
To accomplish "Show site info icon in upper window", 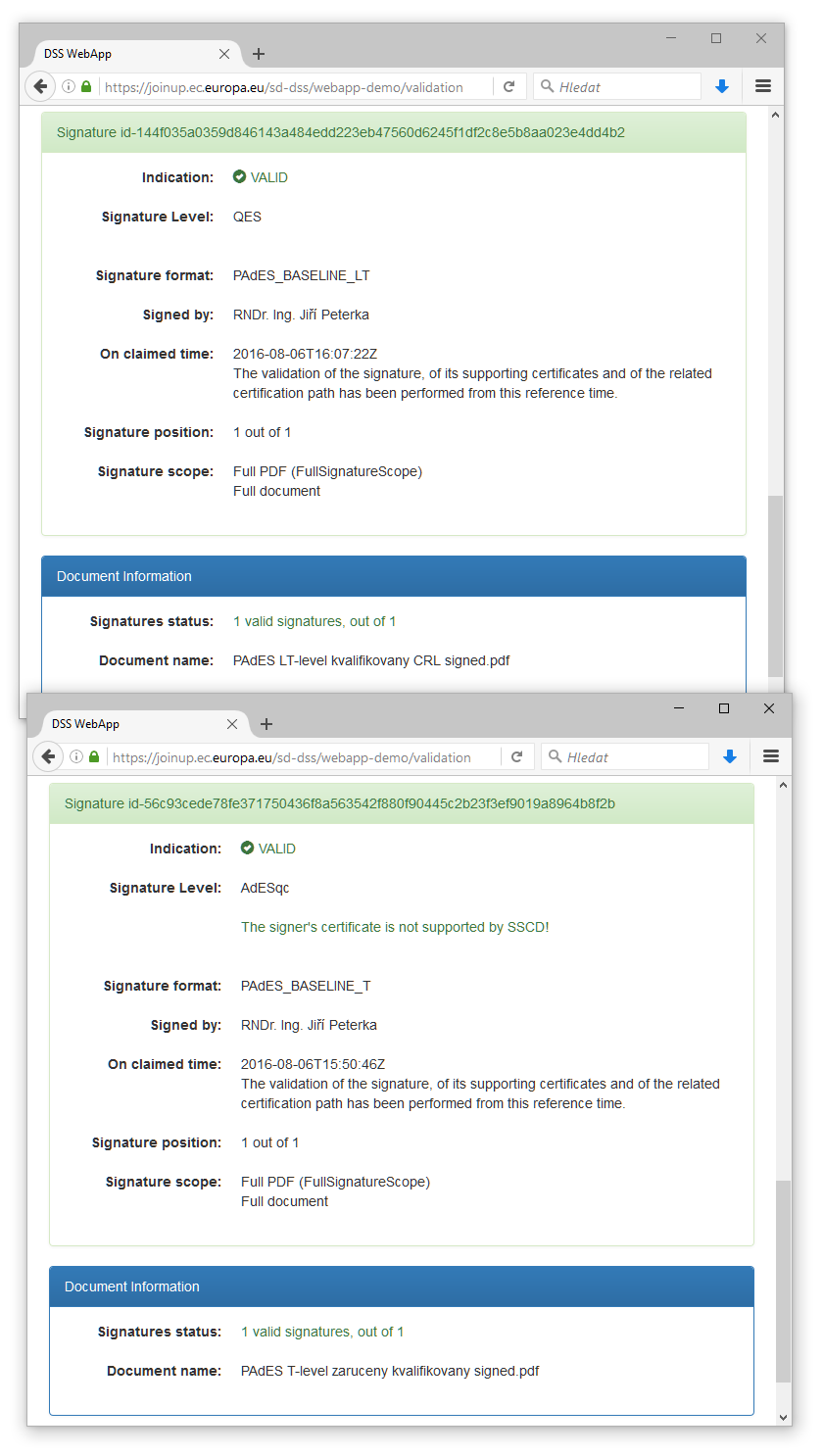I will (x=69, y=86).
